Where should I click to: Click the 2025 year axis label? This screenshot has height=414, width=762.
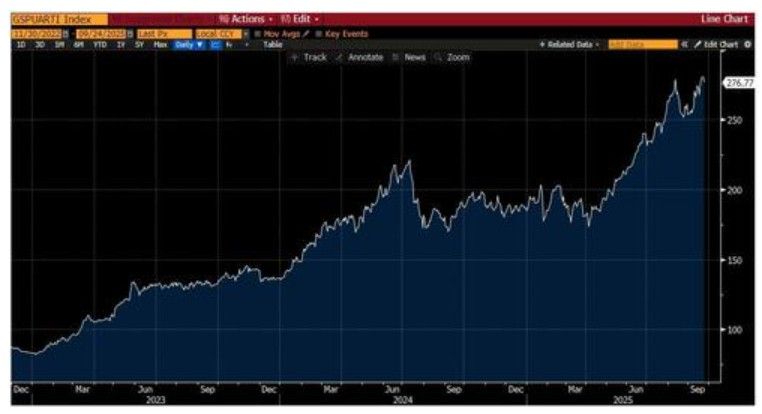623,400
